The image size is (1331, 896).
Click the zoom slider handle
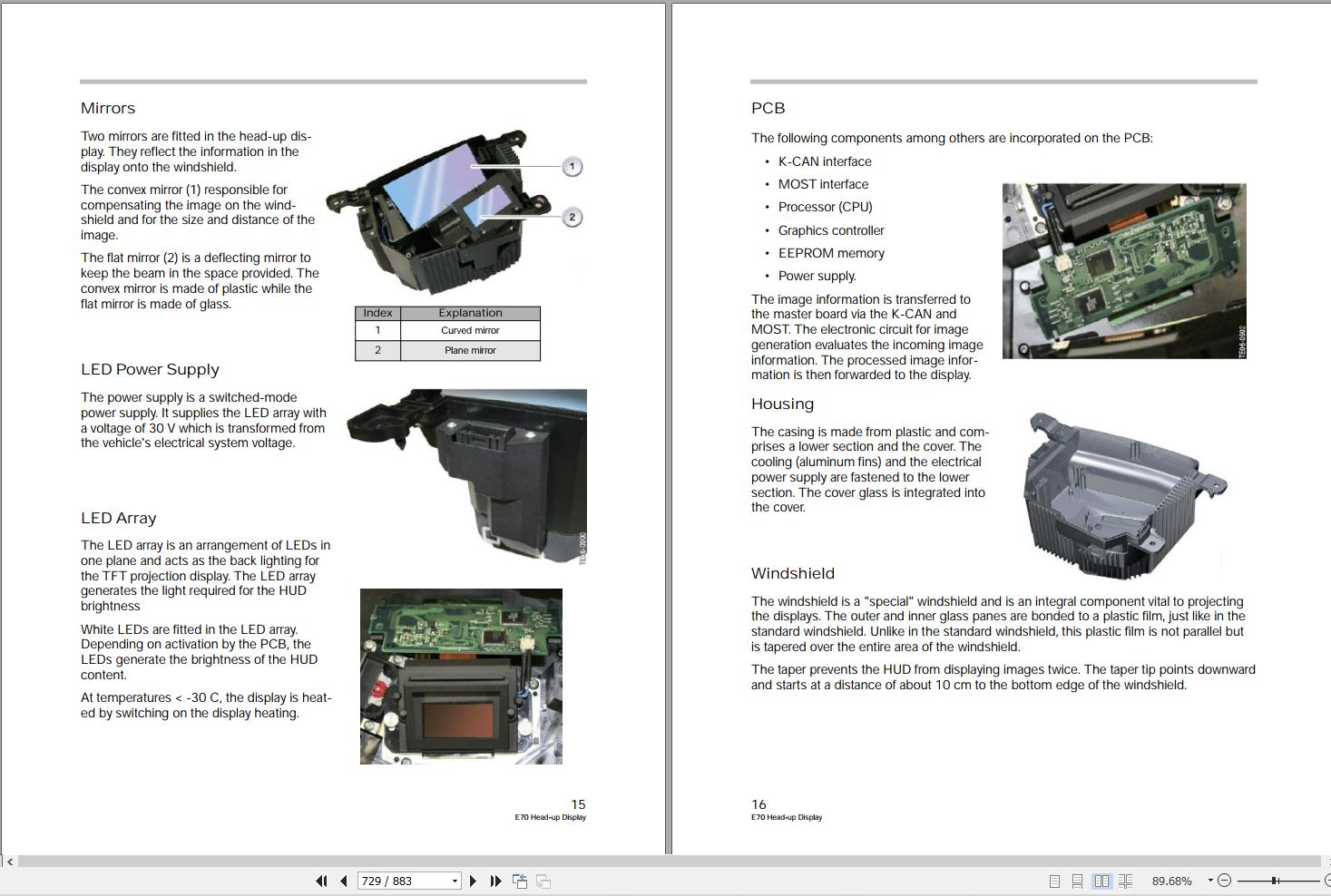(x=1275, y=881)
